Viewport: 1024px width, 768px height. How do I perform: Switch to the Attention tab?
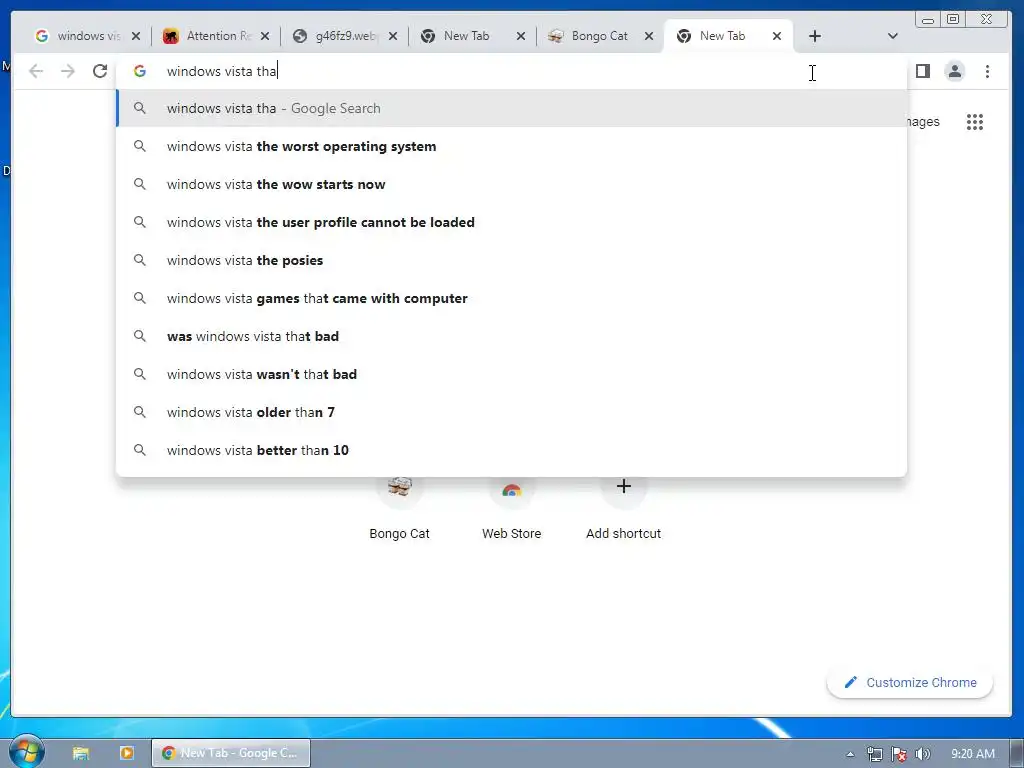click(209, 36)
